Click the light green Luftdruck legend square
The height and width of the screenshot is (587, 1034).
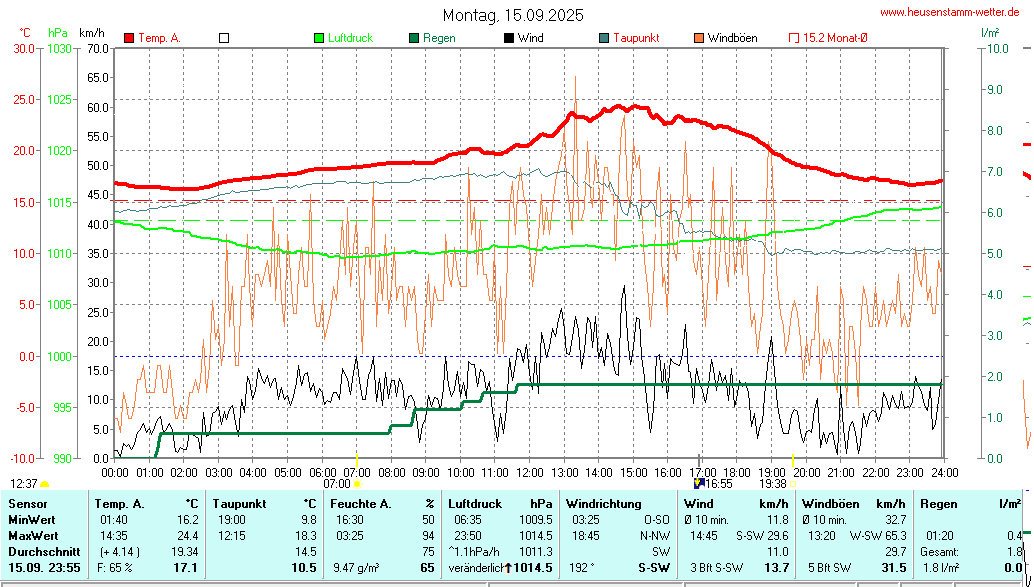(x=319, y=38)
